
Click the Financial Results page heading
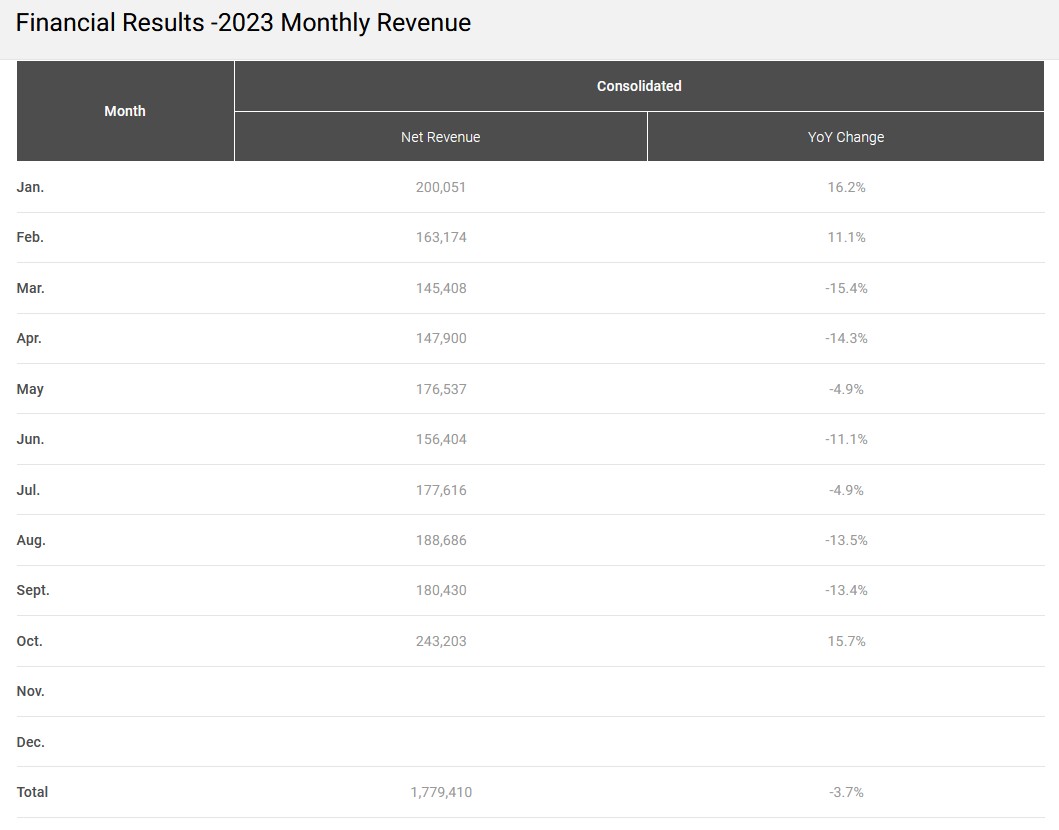(x=243, y=23)
